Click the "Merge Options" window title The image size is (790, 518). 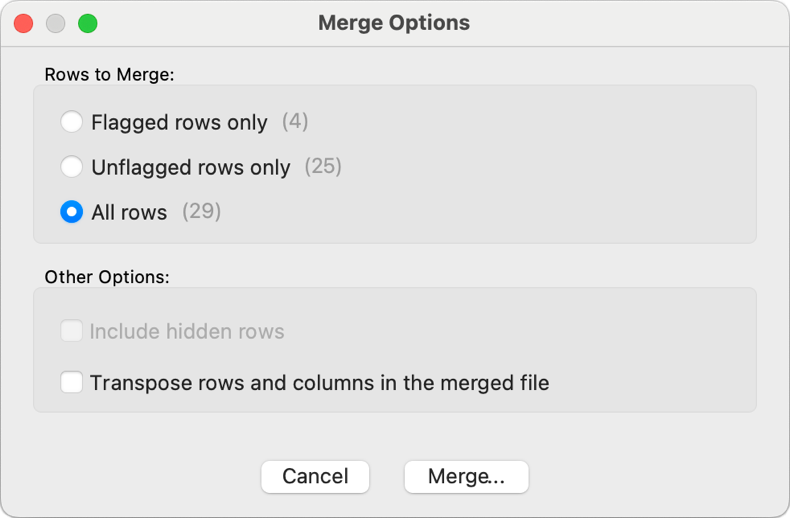(x=394, y=22)
